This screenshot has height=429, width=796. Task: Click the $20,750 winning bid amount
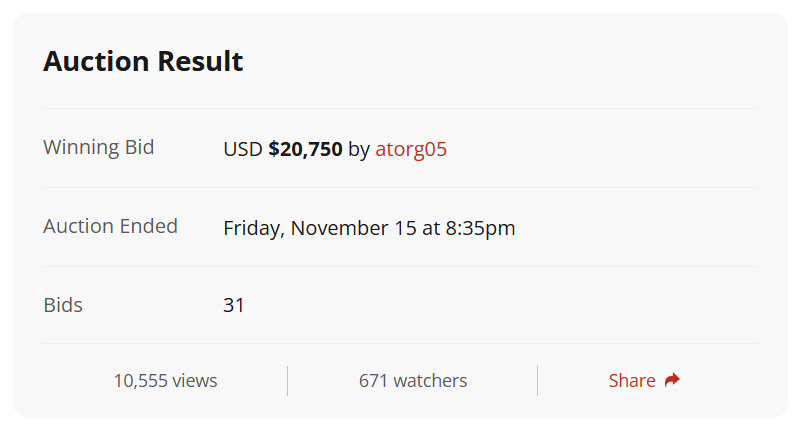point(305,149)
